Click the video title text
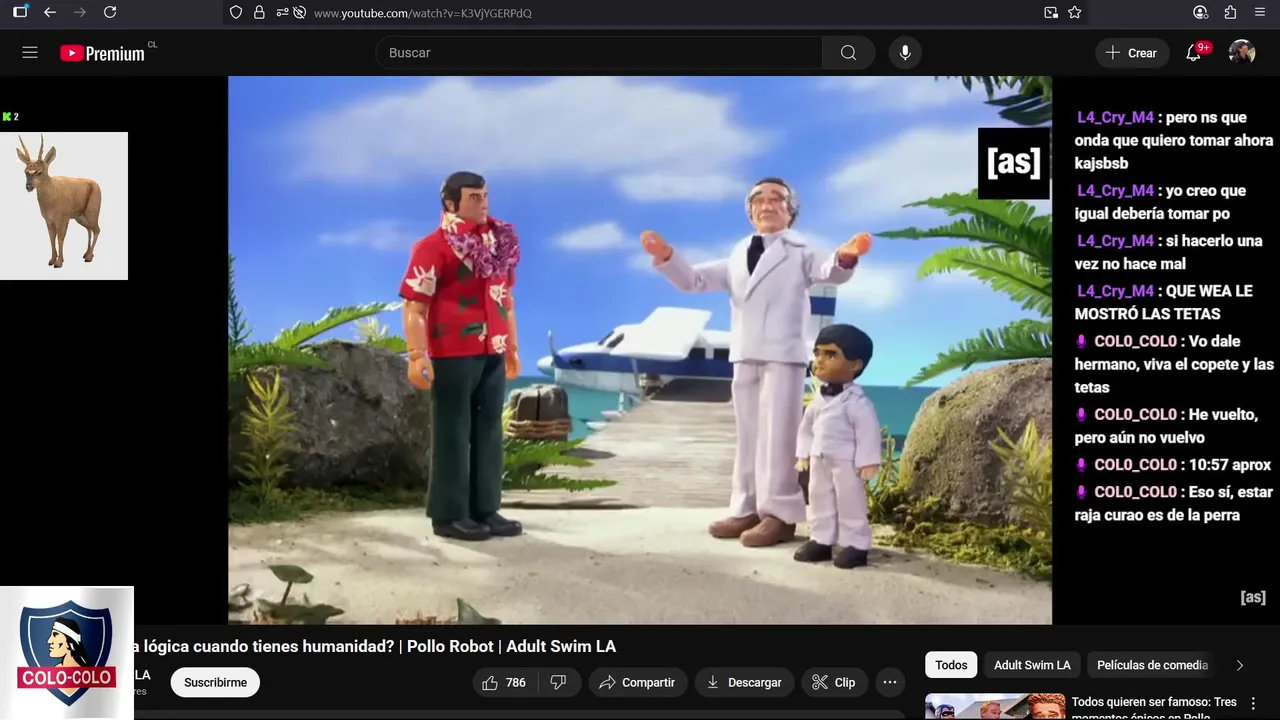Image resolution: width=1280 pixels, height=720 pixels. click(x=375, y=646)
